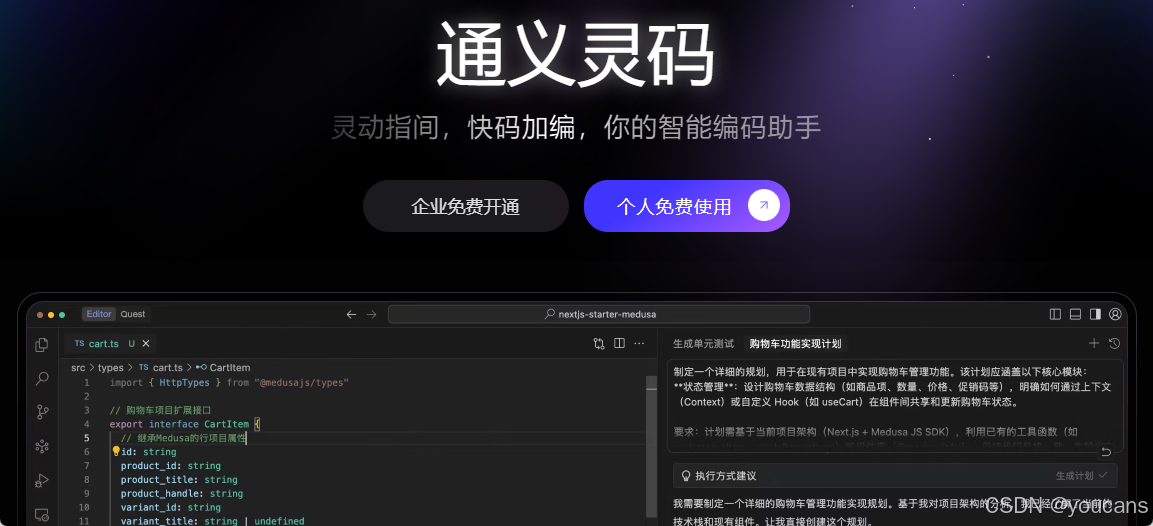The image size is (1153, 526).
Task: Switch to Editor mode
Action: [x=99, y=314]
